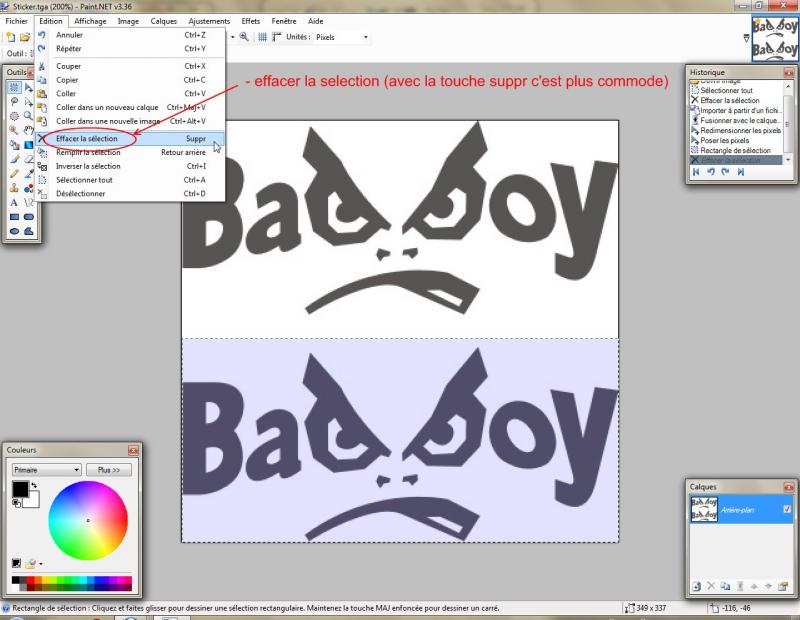Choose Coller dans un nouveau calque
The height and width of the screenshot is (620, 800).
[x=131, y=108]
